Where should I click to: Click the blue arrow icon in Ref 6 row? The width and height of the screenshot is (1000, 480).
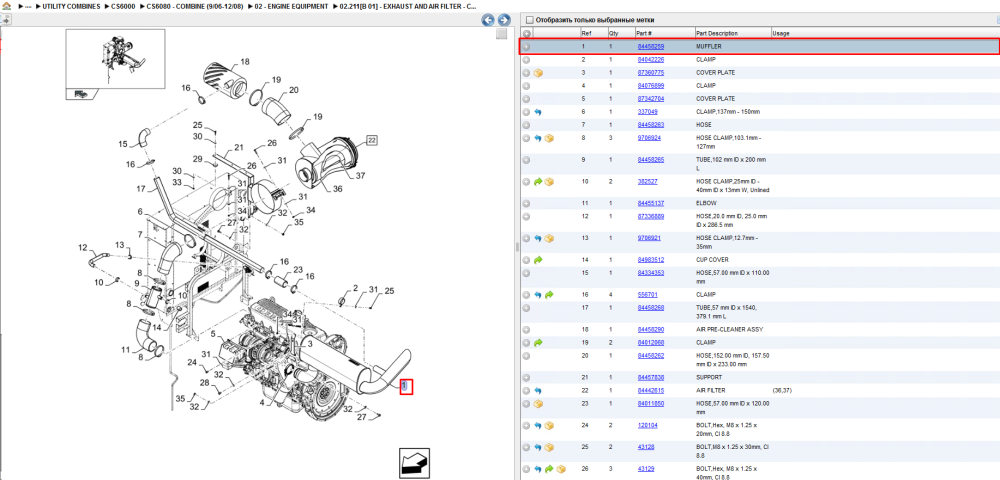coord(538,112)
